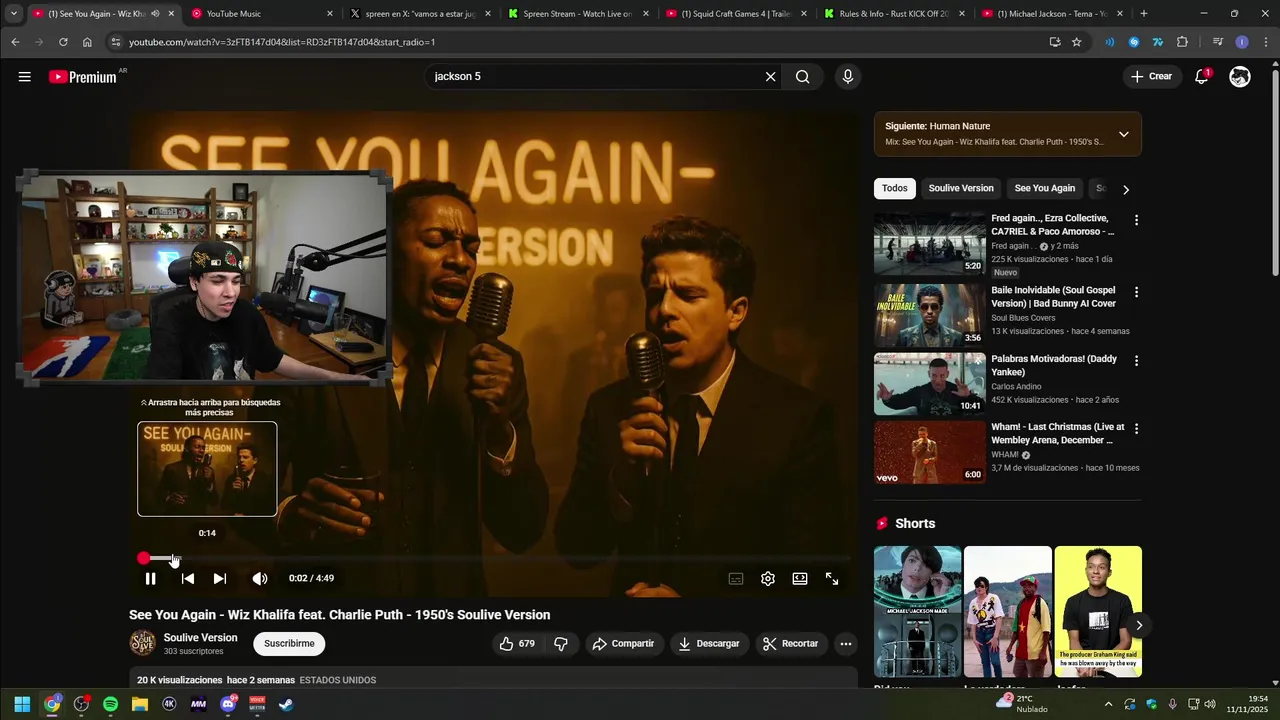The image size is (1280, 720).
Task: Select the Todos filter chip
Action: pyautogui.click(x=895, y=189)
